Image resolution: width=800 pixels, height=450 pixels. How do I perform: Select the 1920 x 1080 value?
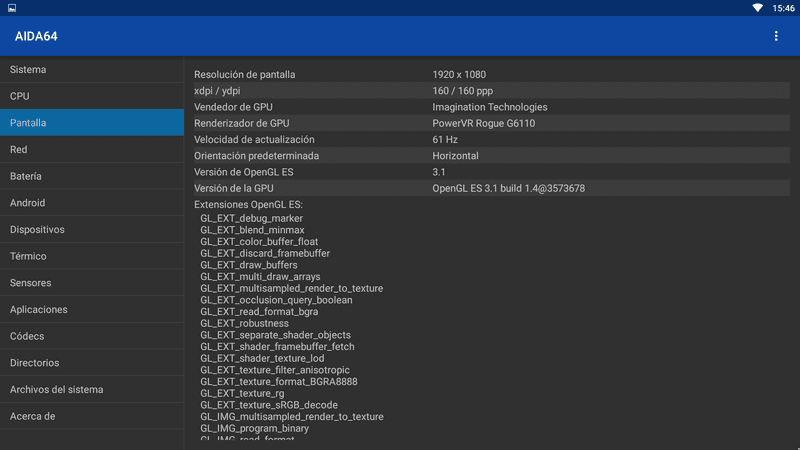pos(459,74)
